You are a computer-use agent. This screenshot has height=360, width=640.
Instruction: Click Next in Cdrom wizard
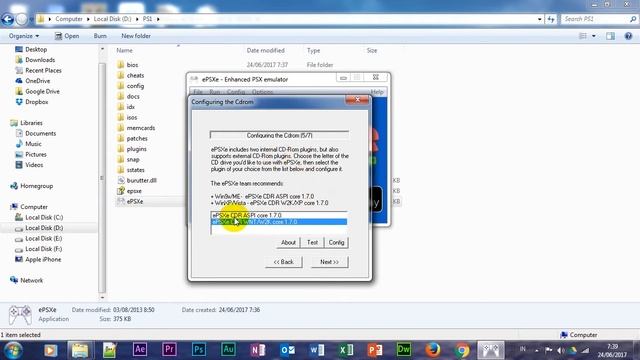329,262
